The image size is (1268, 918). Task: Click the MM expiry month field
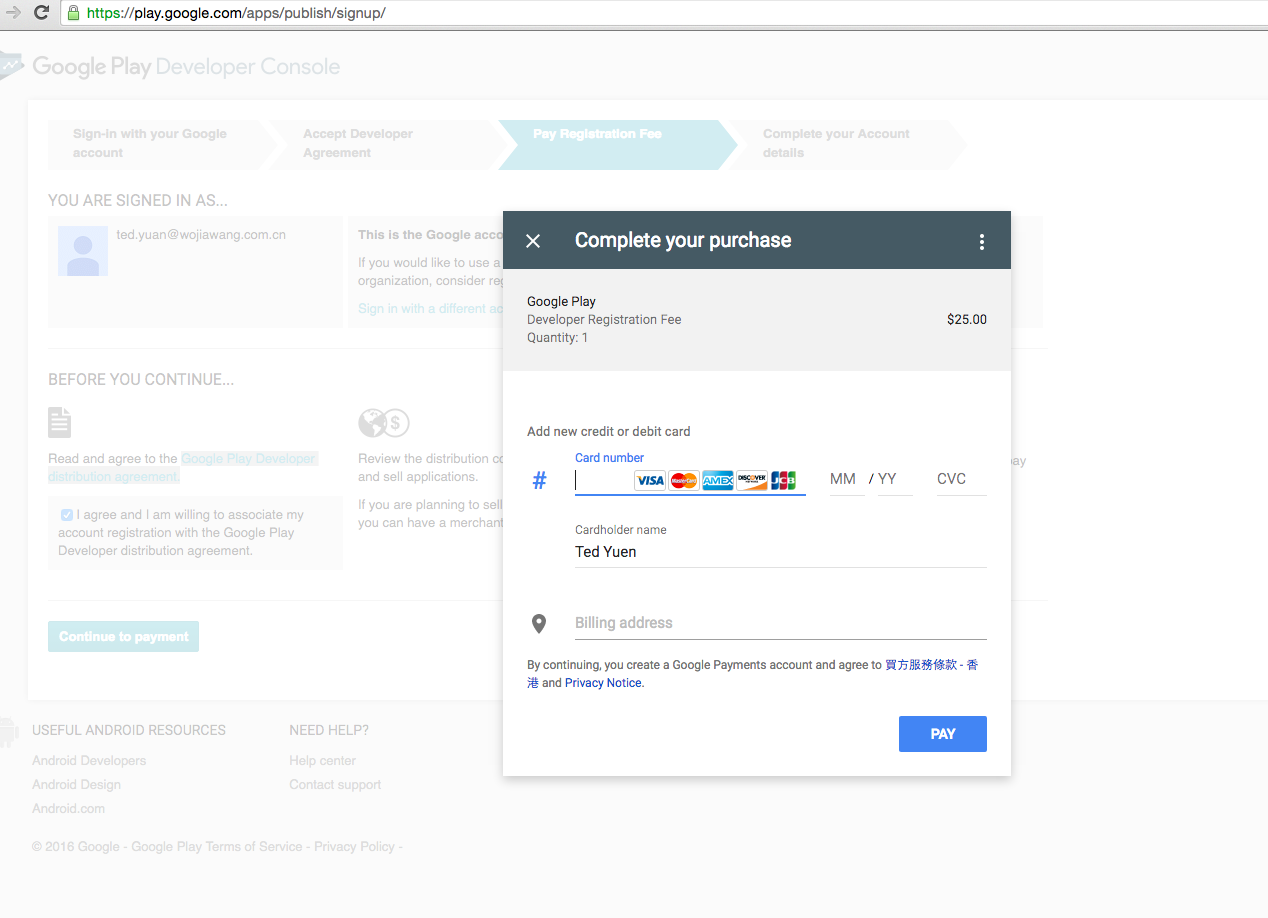847,479
